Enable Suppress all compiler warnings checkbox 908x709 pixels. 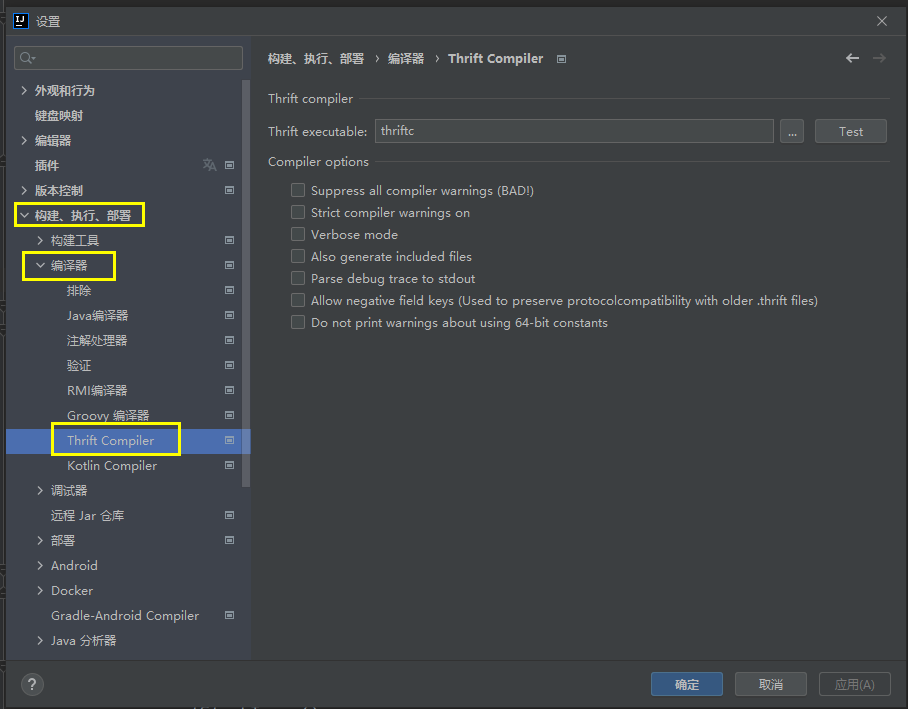click(x=298, y=190)
